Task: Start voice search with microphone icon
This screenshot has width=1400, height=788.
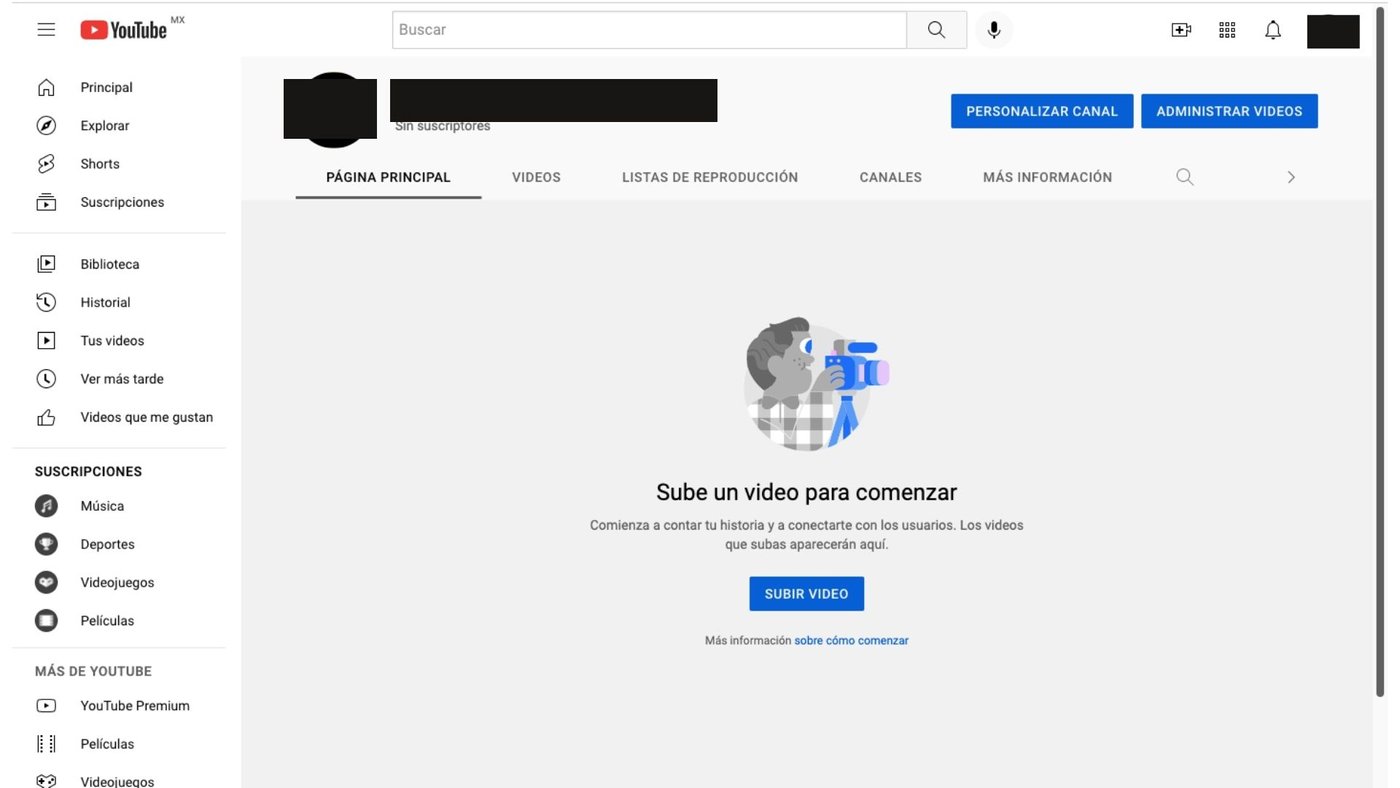Action: [994, 30]
